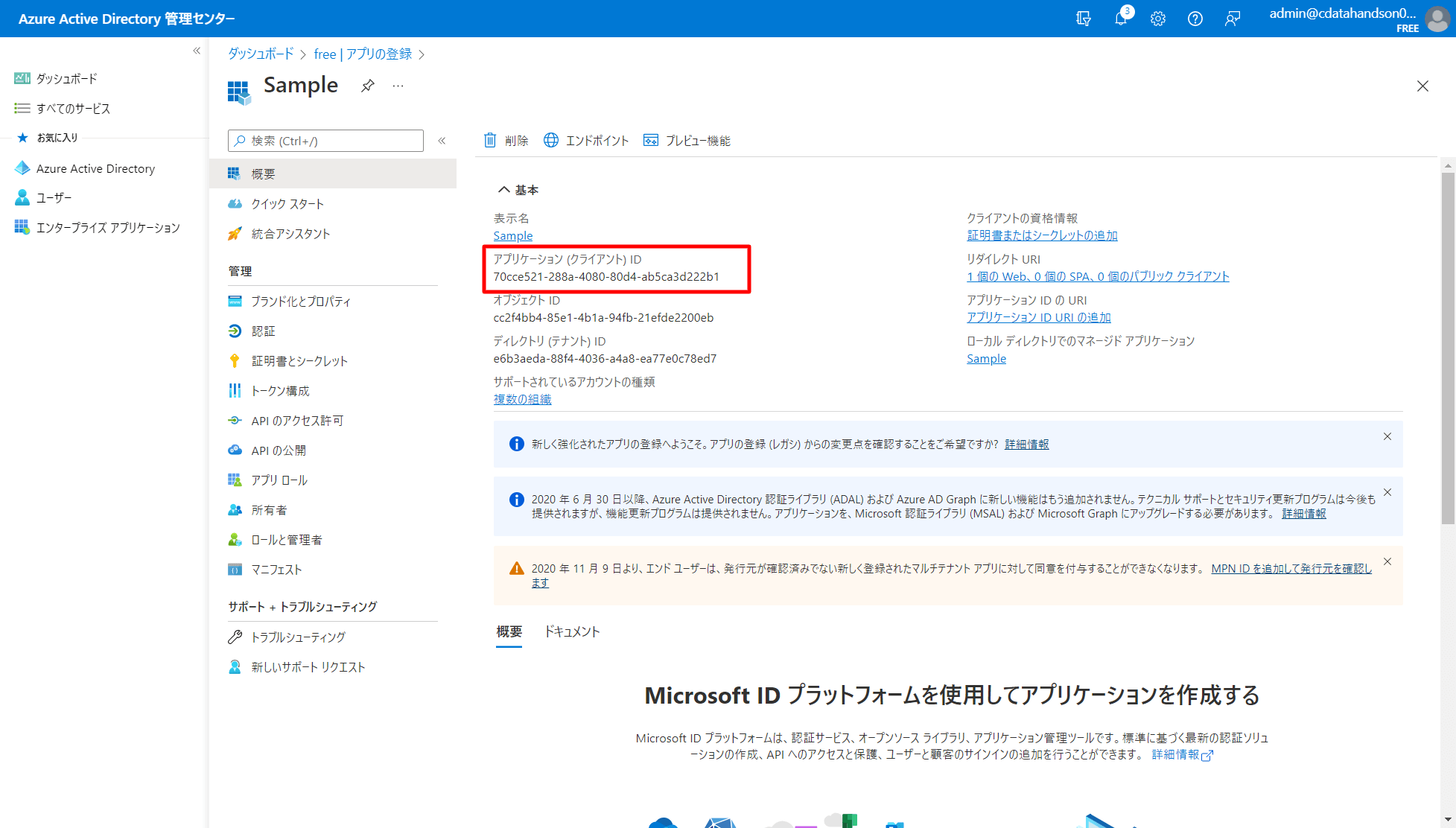Image resolution: width=1456 pixels, height=828 pixels.
Task: Click the 削除 (delete) trash icon
Action: (490, 140)
